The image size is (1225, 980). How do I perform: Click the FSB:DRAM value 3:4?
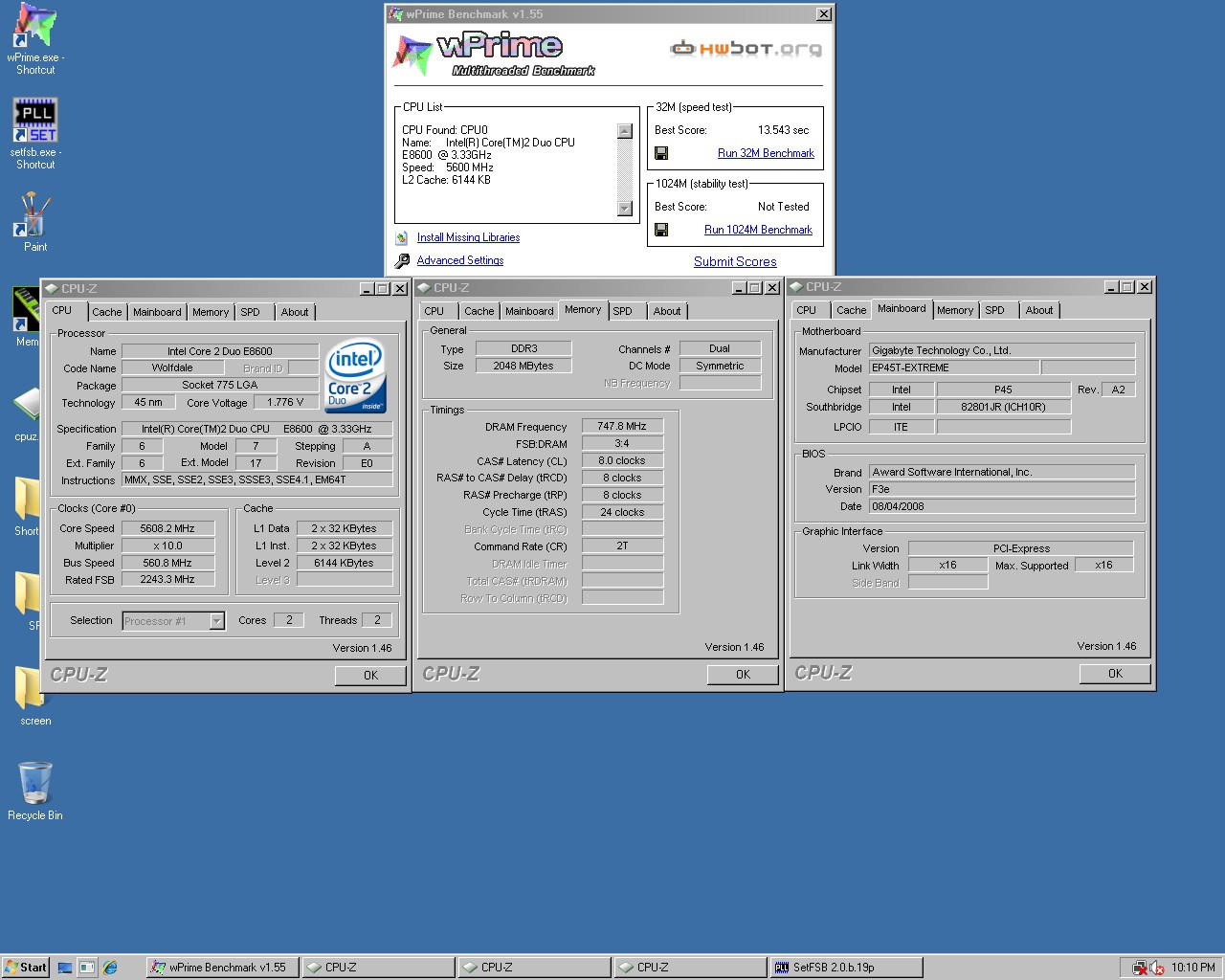pyautogui.click(x=622, y=444)
